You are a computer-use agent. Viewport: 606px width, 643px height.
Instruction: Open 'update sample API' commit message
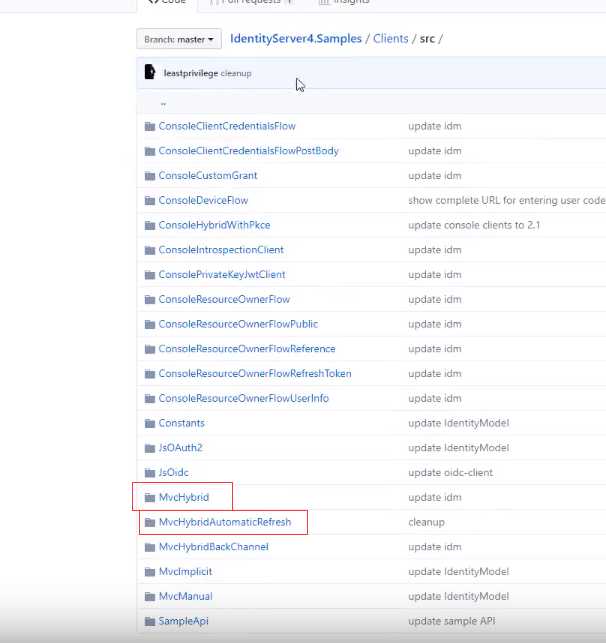(x=451, y=621)
